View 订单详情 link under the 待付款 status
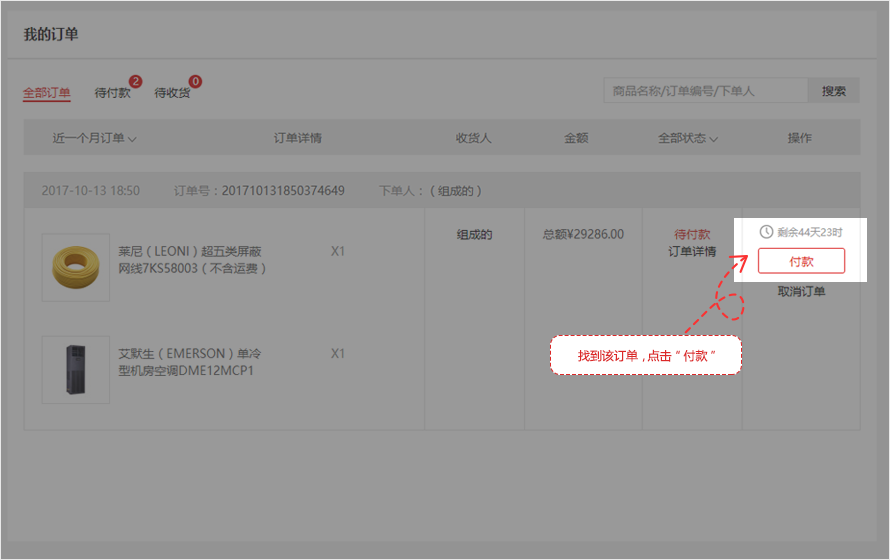 tap(692, 252)
